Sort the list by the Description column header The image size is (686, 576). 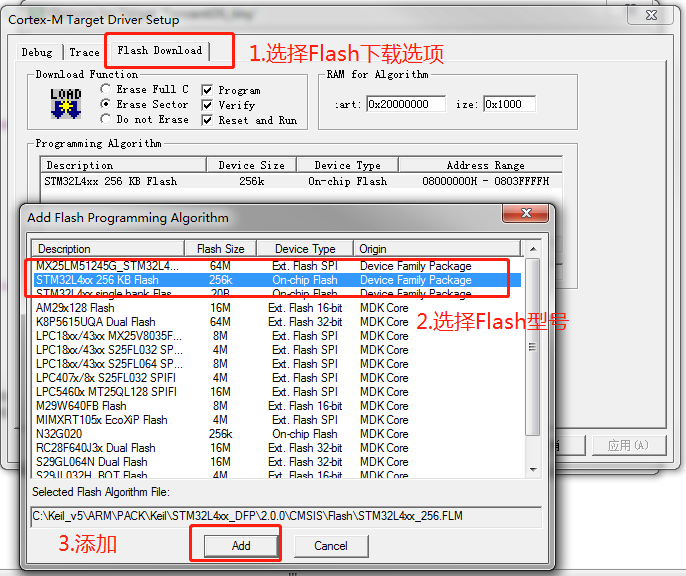[108, 249]
